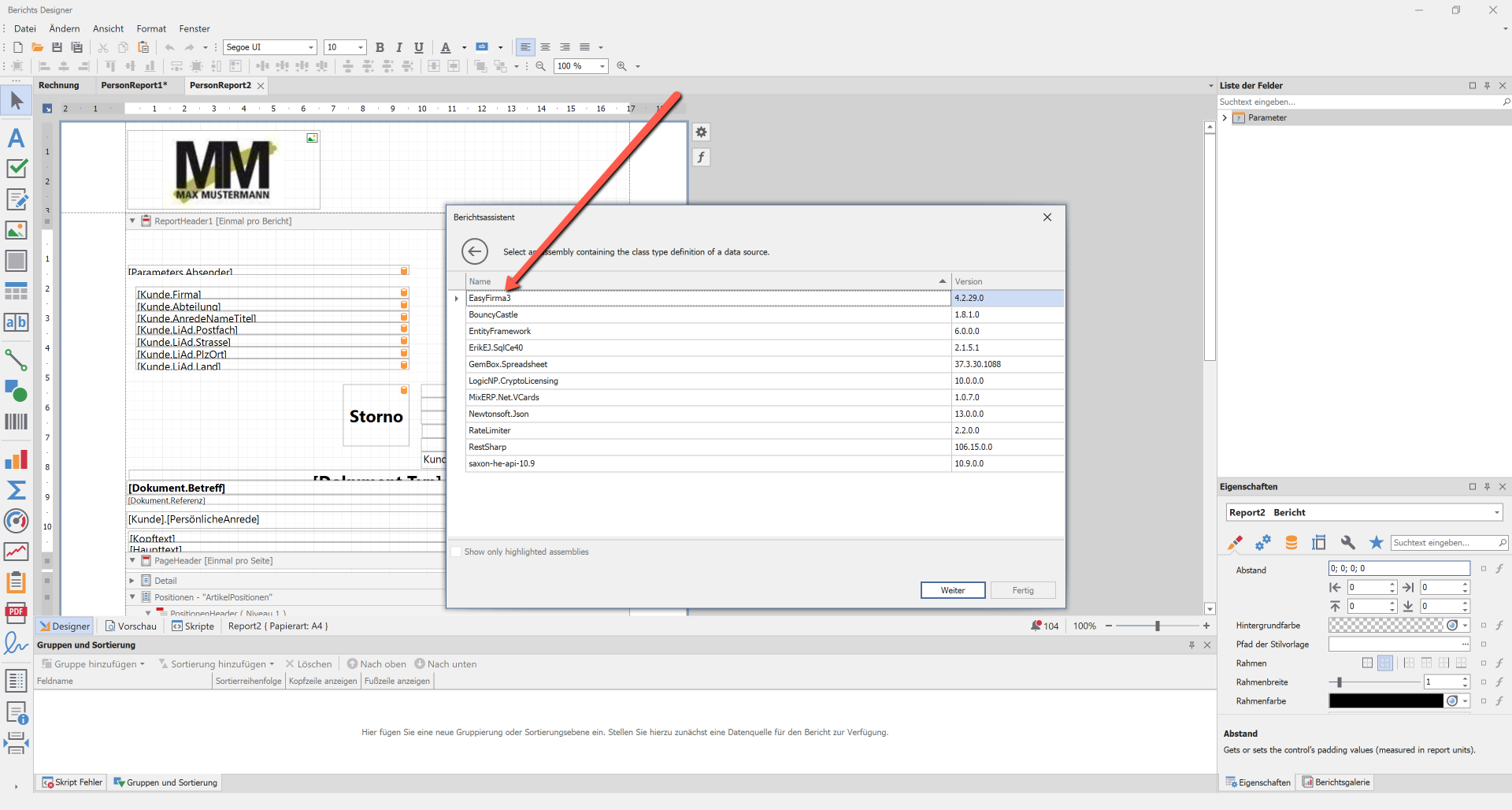Click the Fertig button
This screenshot has height=810, width=1512.
[x=1023, y=590]
